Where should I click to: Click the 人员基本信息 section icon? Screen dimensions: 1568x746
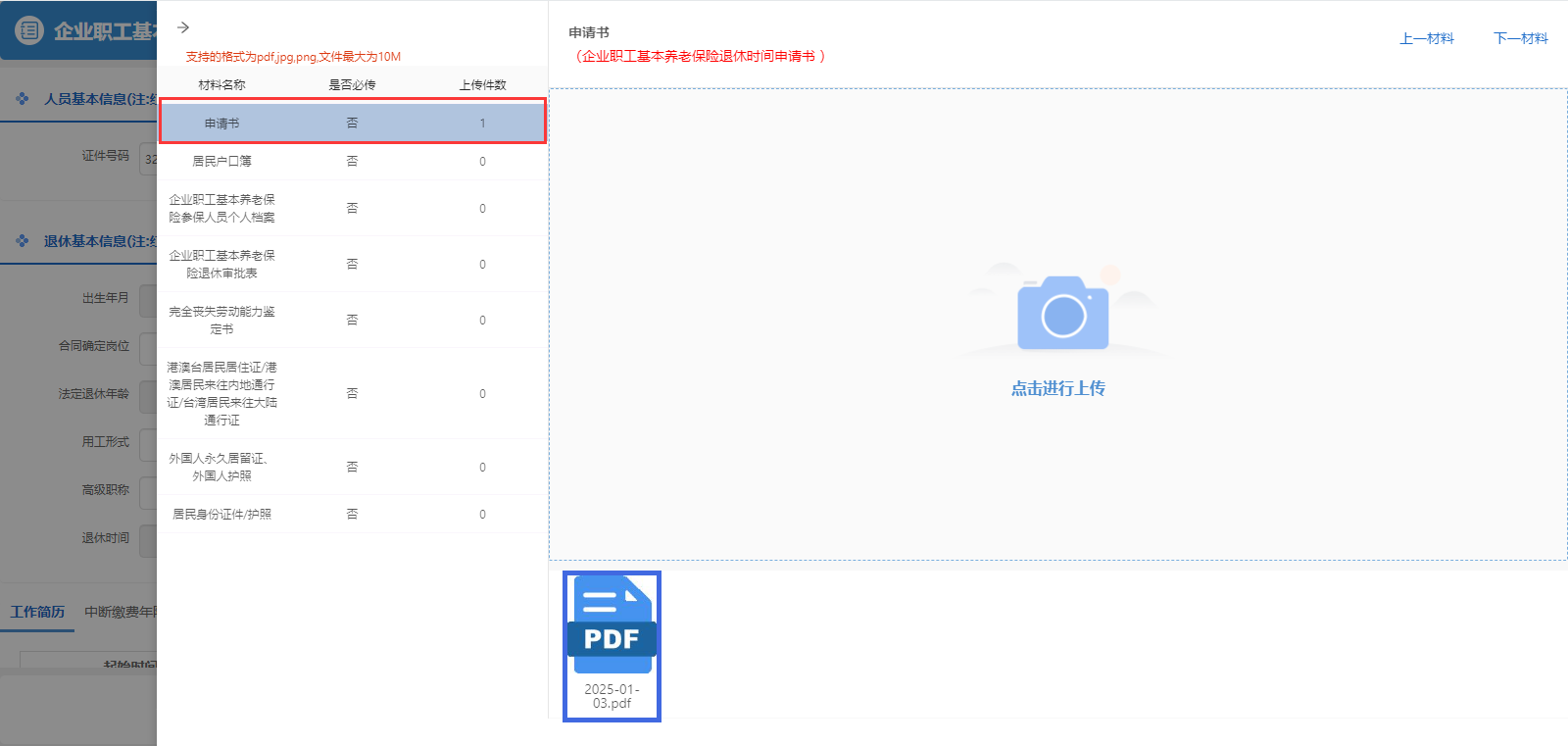[x=23, y=99]
